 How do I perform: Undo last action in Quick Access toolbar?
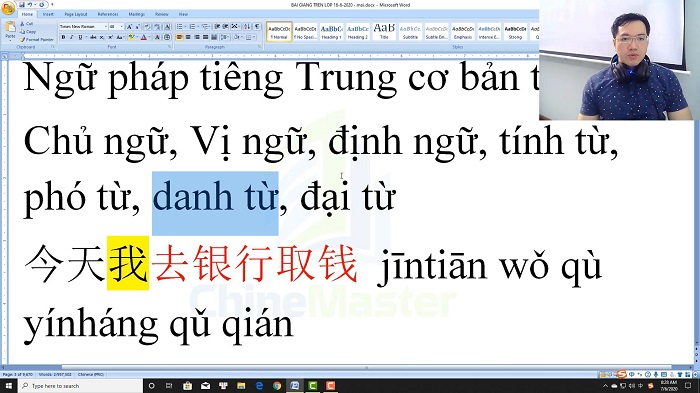(x=30, y=4)
